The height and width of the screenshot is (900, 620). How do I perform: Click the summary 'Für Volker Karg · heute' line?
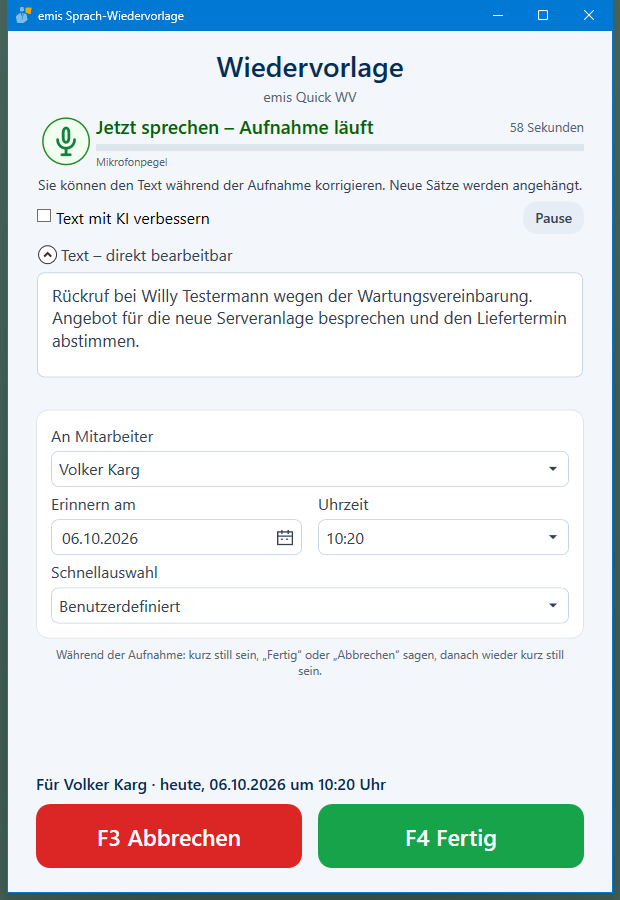[211, 785]
